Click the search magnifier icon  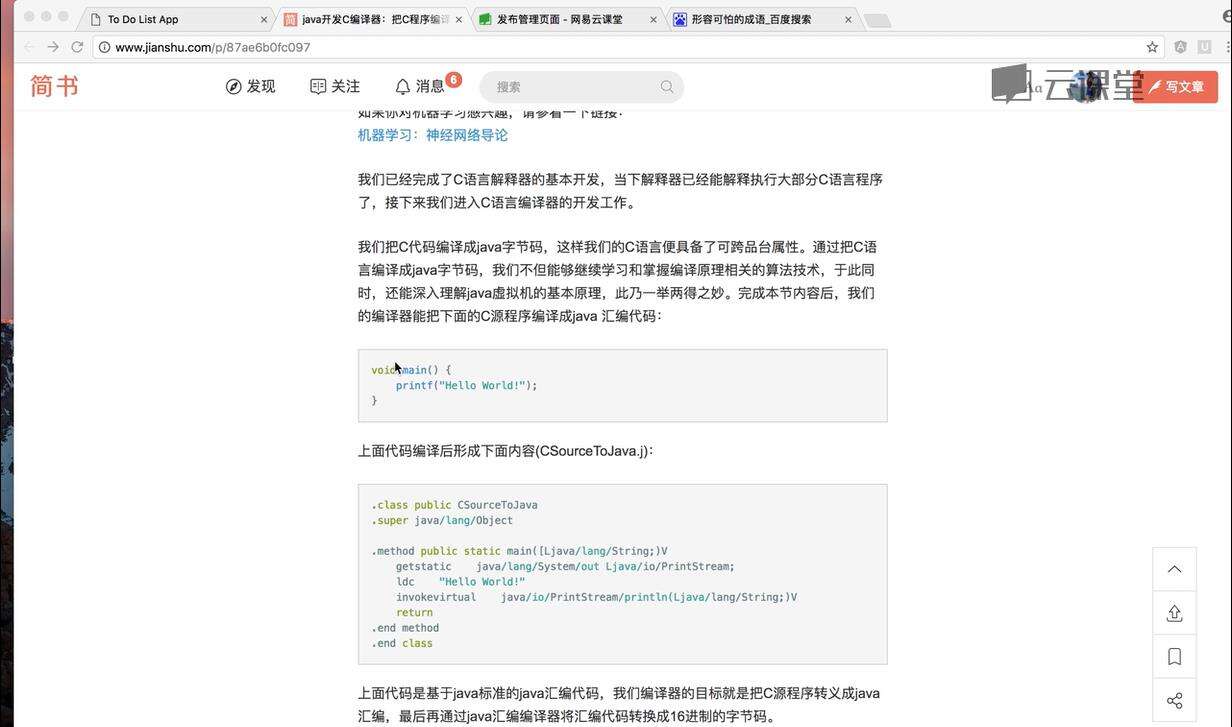click(667, 87)
